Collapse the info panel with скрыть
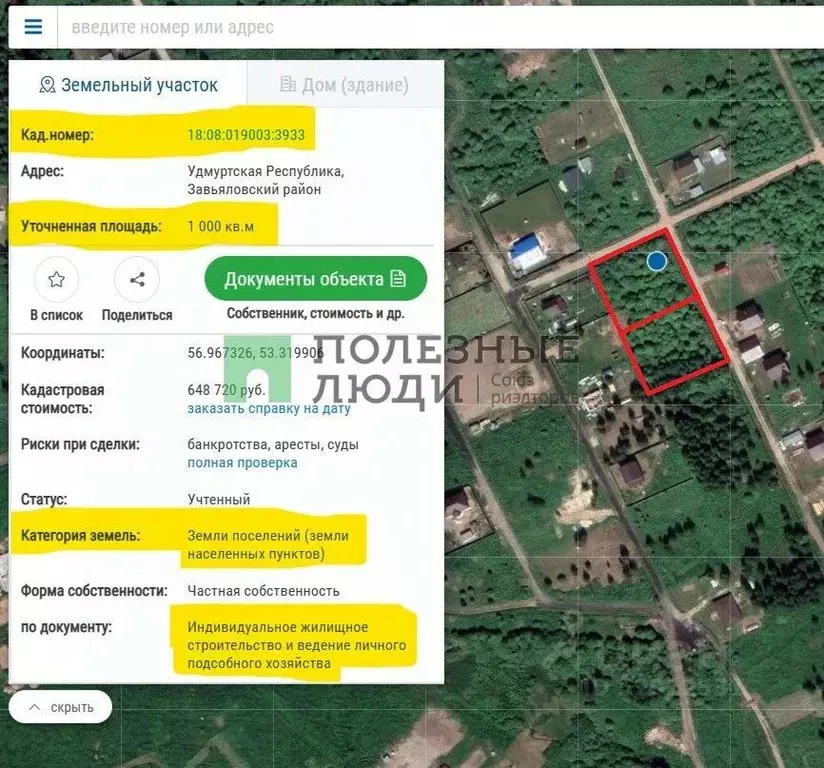Screen dimensions: 824x768 coord(61,708)
